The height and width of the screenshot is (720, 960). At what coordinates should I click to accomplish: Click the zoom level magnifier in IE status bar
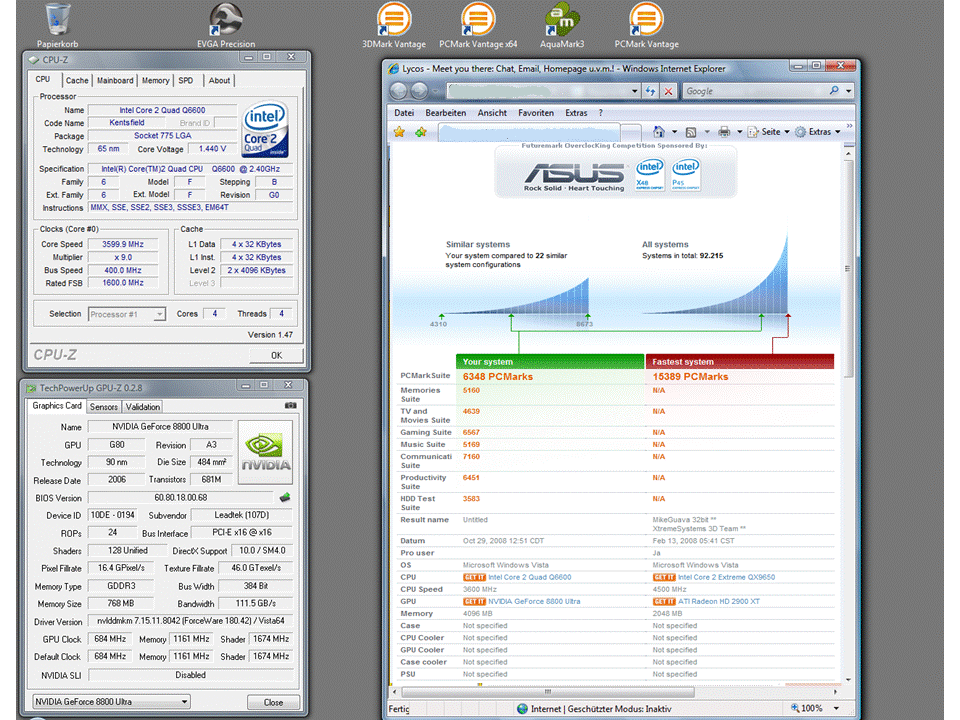tap(795, 708)
